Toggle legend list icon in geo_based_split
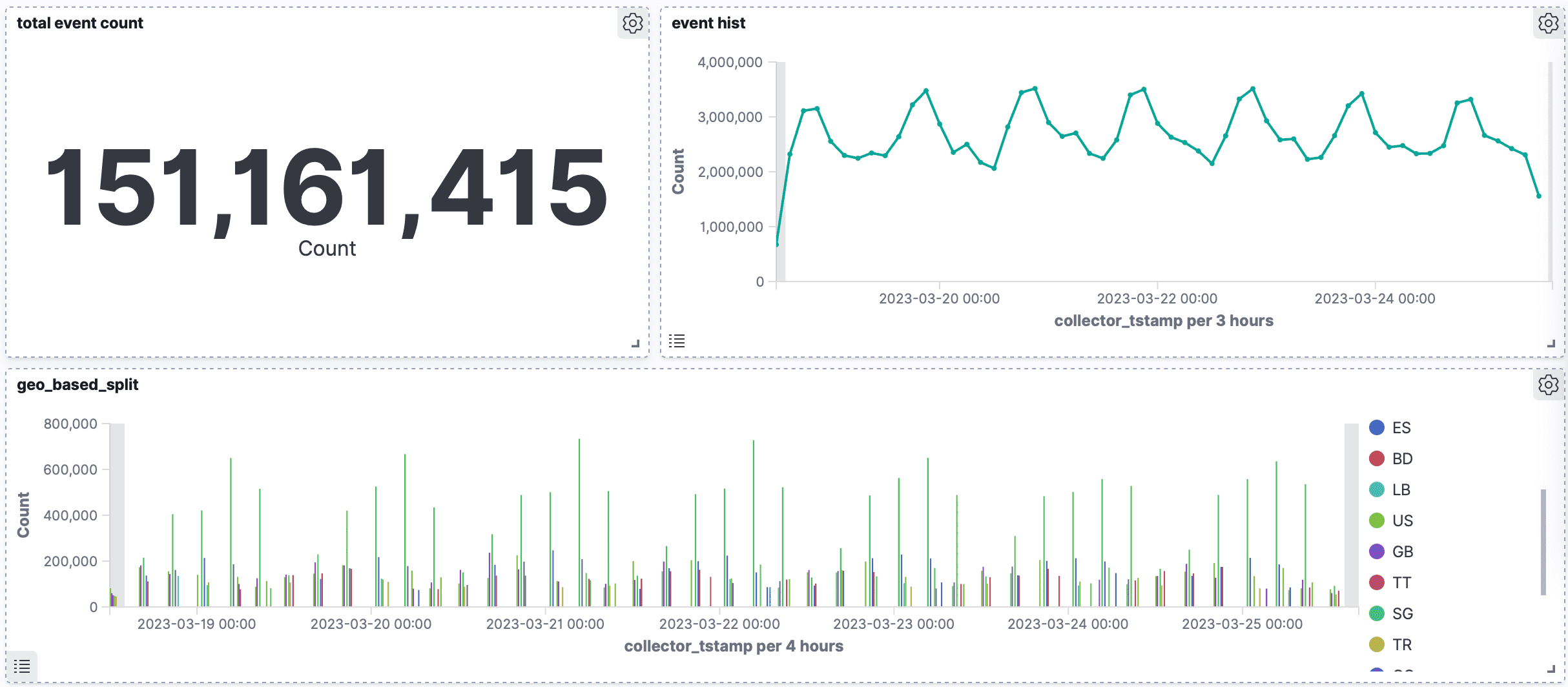Viewport: 1568px width, 687px height. (x=22, y=666)
